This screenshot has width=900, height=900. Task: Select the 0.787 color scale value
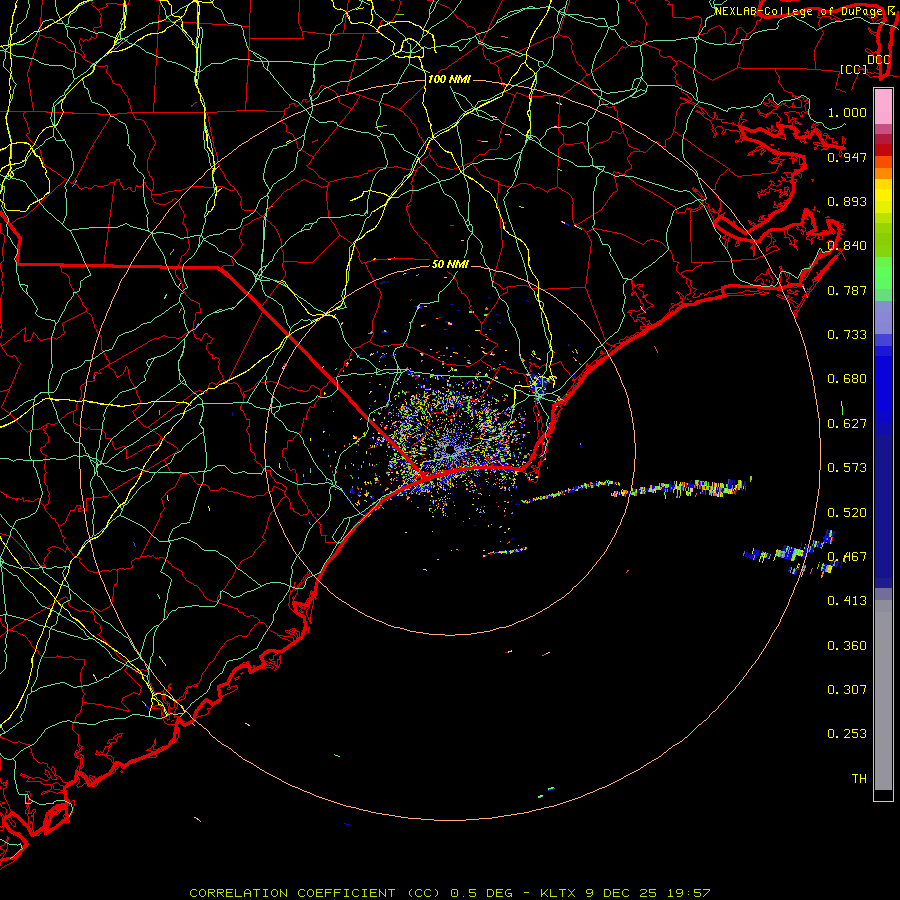(x=847, y=290)
